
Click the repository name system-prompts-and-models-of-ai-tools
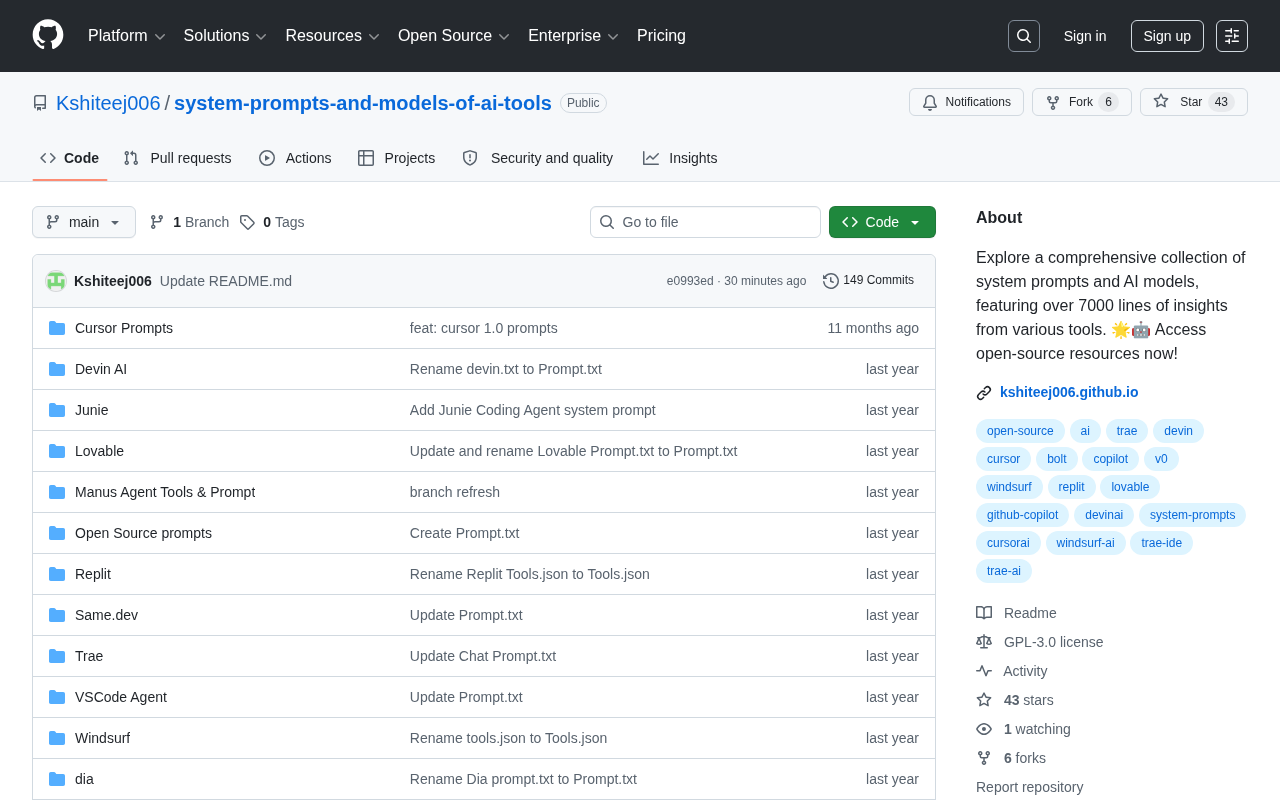tap(363, 103)
